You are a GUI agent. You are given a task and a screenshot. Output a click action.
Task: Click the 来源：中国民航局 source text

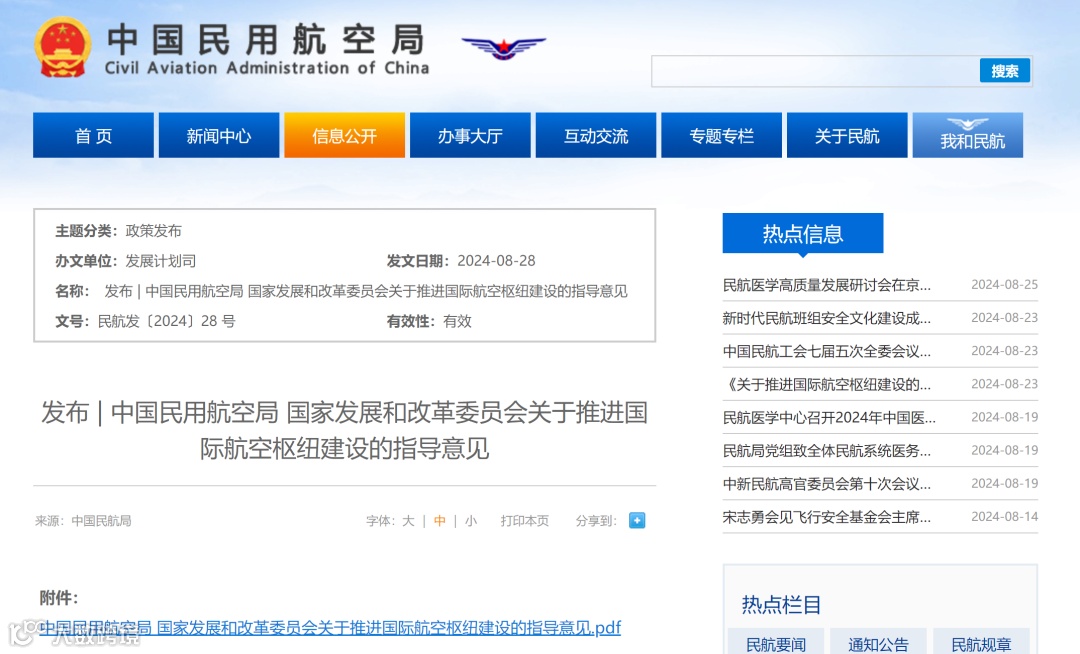pos(83,520)
